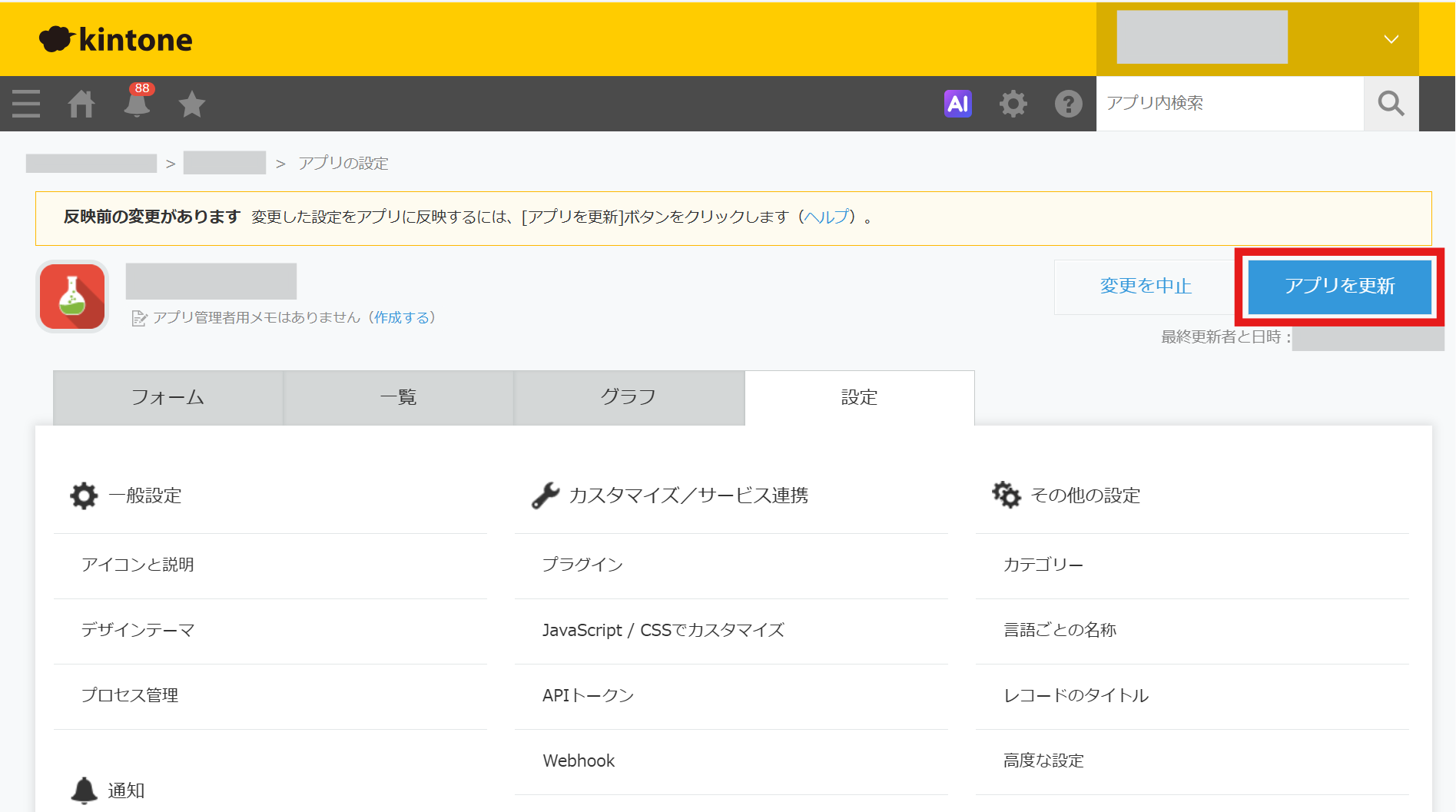Viewport: 1456px width, 812px height.
Task: Click 作成する link for admin memo
Action: 402,318
